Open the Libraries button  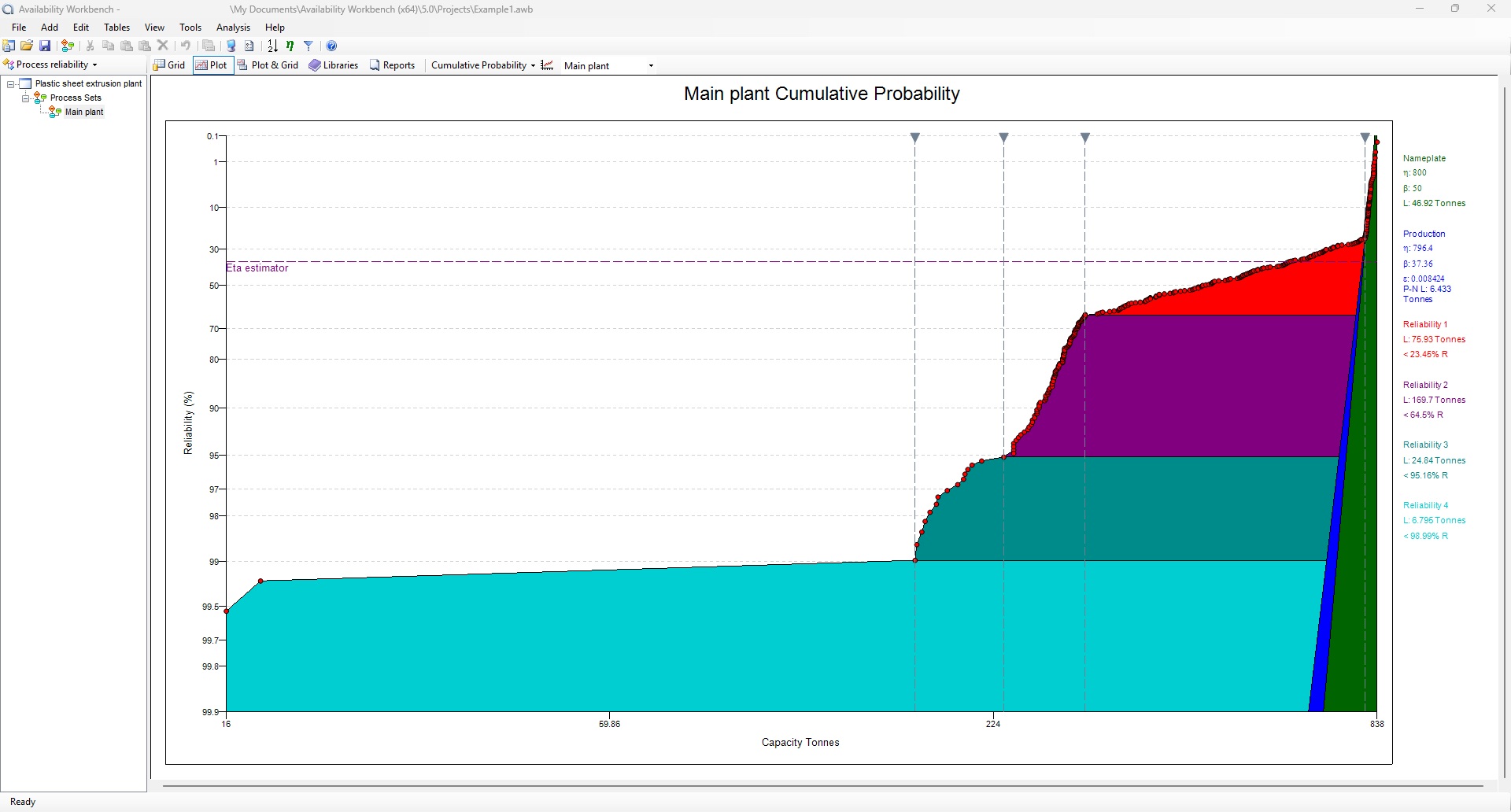tap(334, 65)
